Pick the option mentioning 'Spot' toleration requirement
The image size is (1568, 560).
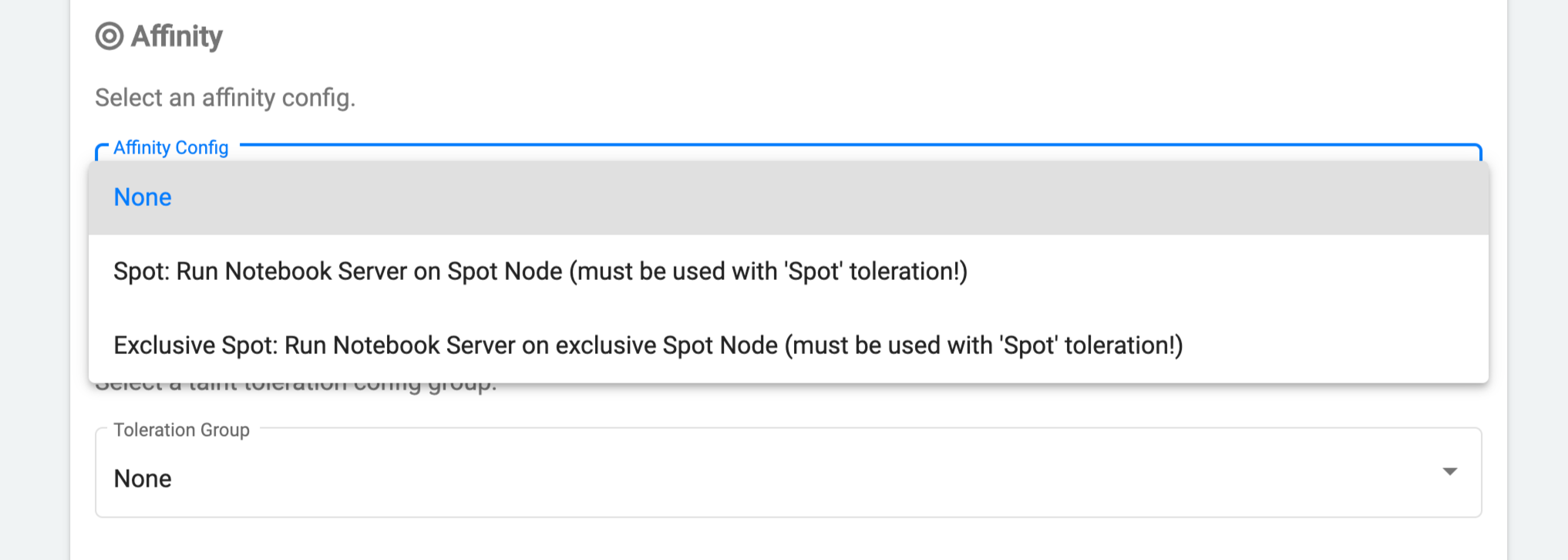pos(540,271)
